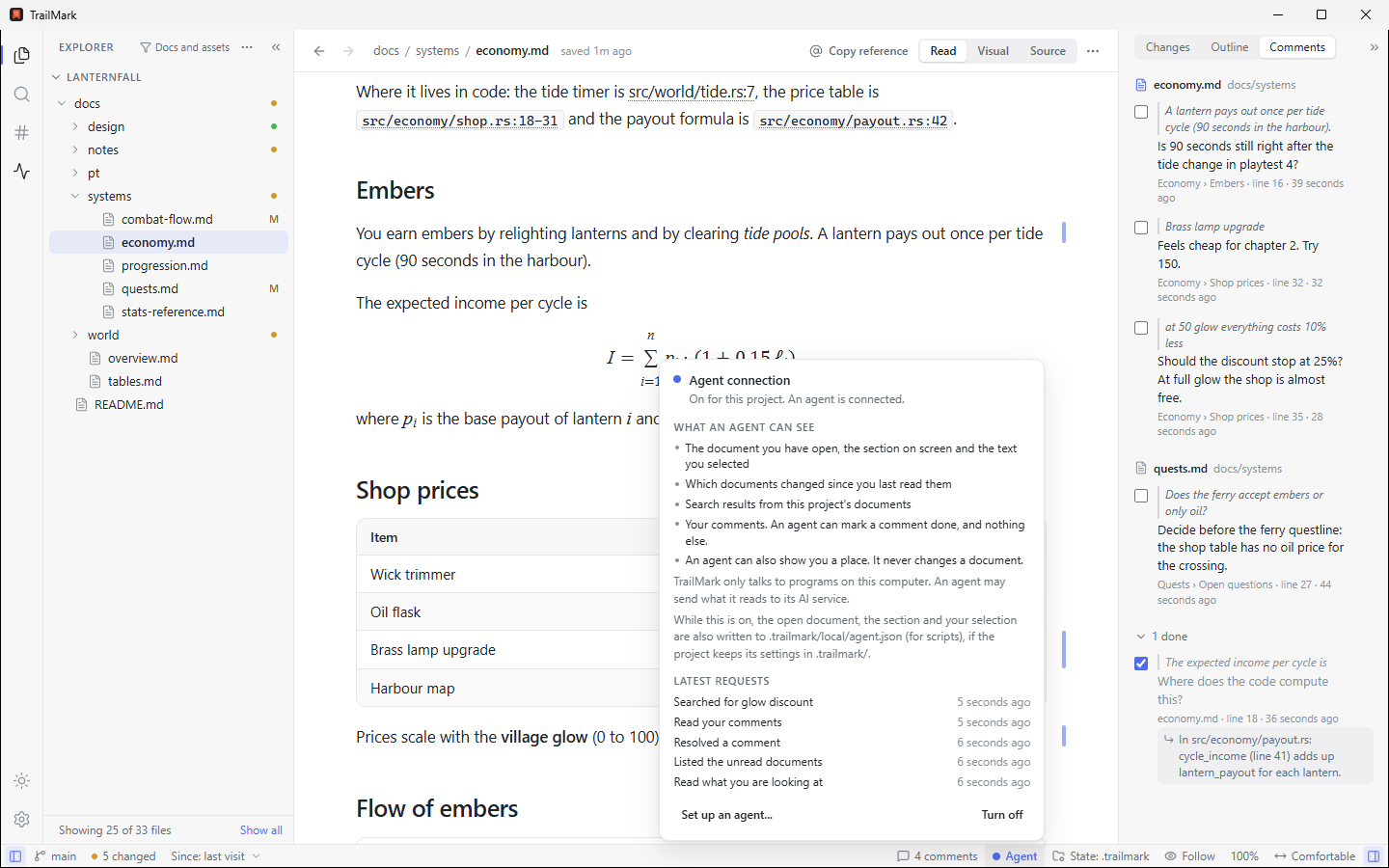
Task: Open the Changes tab
Action: point(1167,47)
